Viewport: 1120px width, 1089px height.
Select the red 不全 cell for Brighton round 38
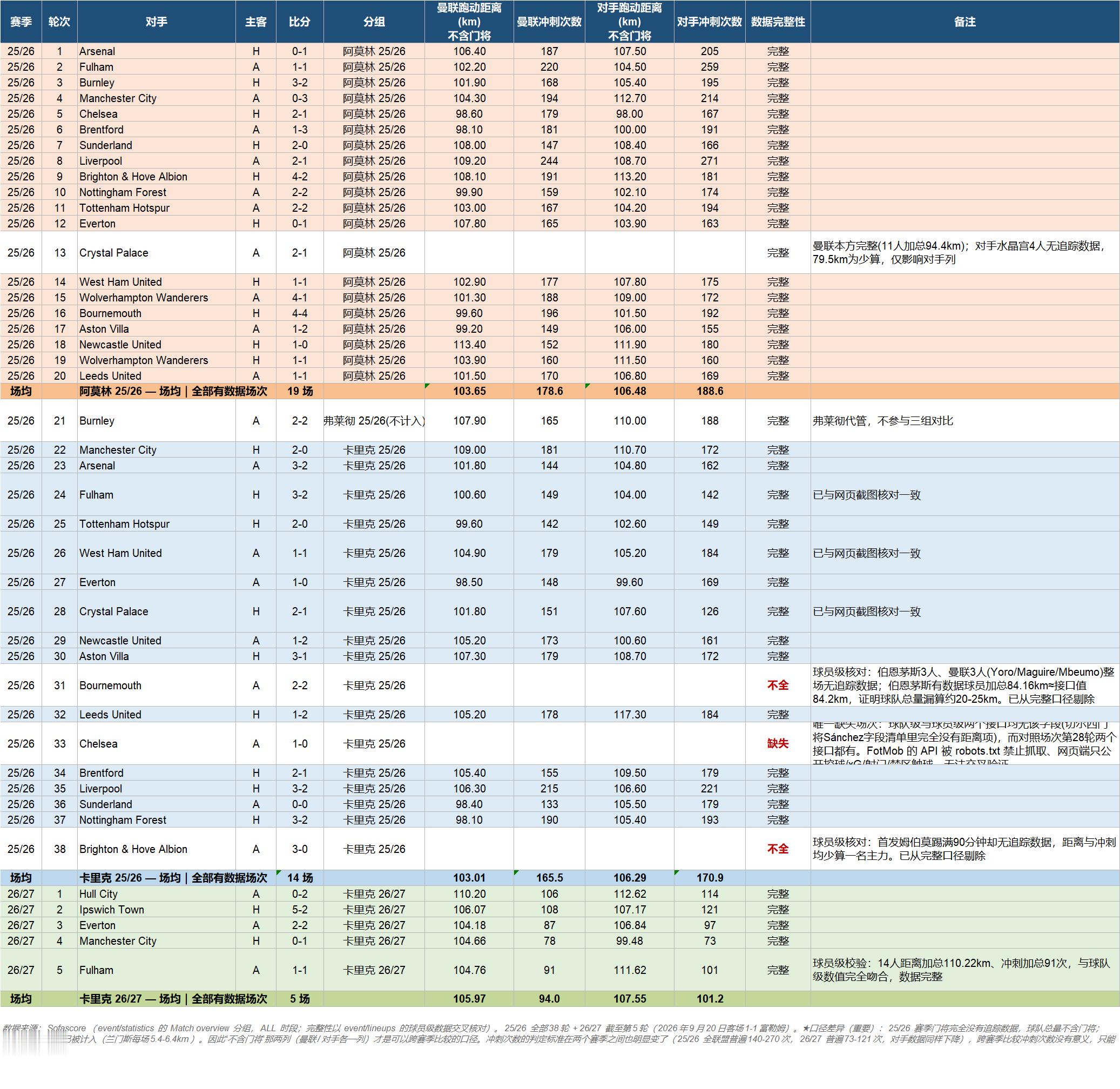778,849
